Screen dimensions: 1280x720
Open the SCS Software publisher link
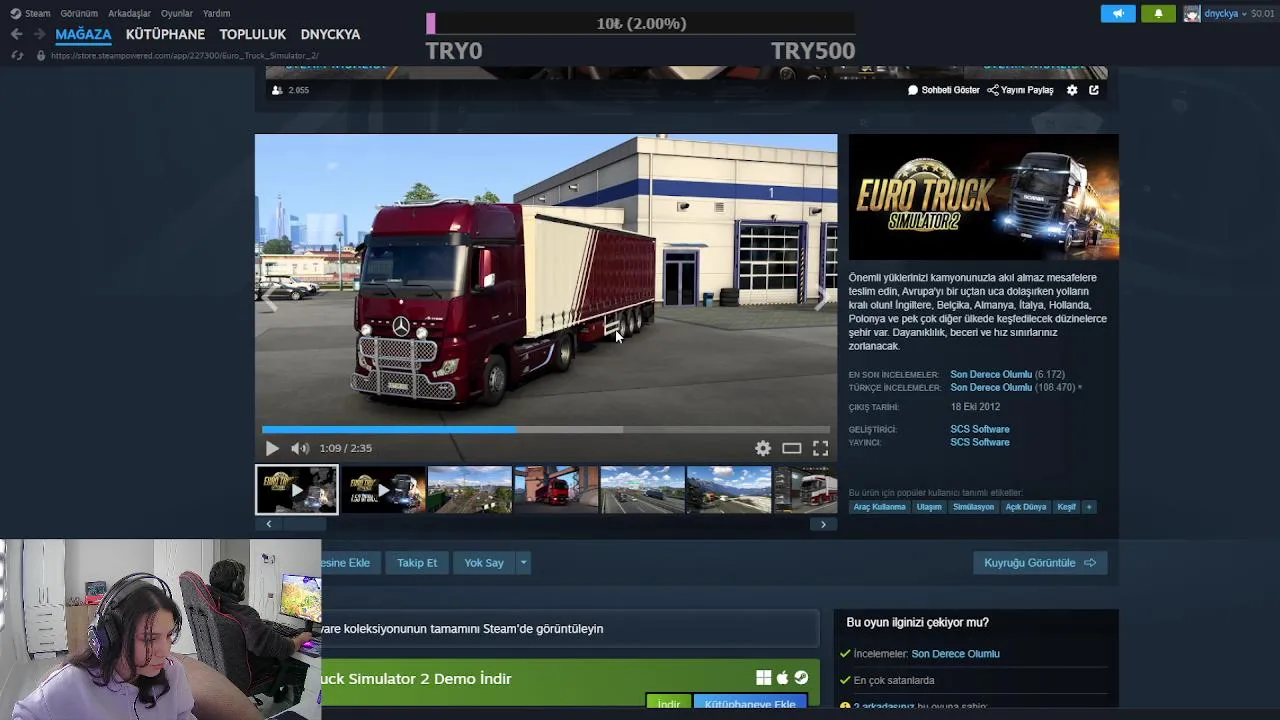pyautogui.click(x=980, y=442)
